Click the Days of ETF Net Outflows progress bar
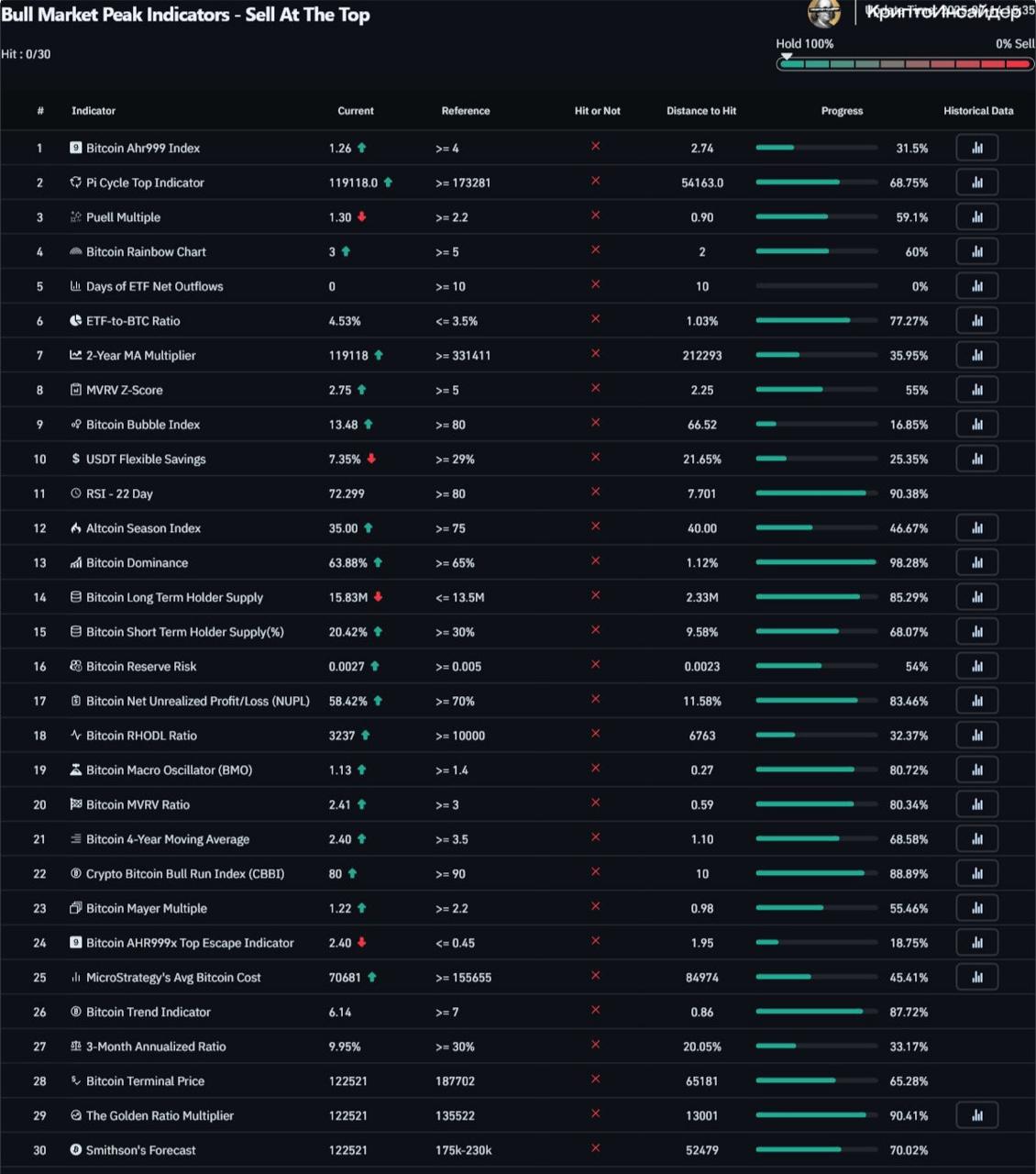Viewport: 1036px width, 1174px height. pyautogui.click(x=816, y=286)
